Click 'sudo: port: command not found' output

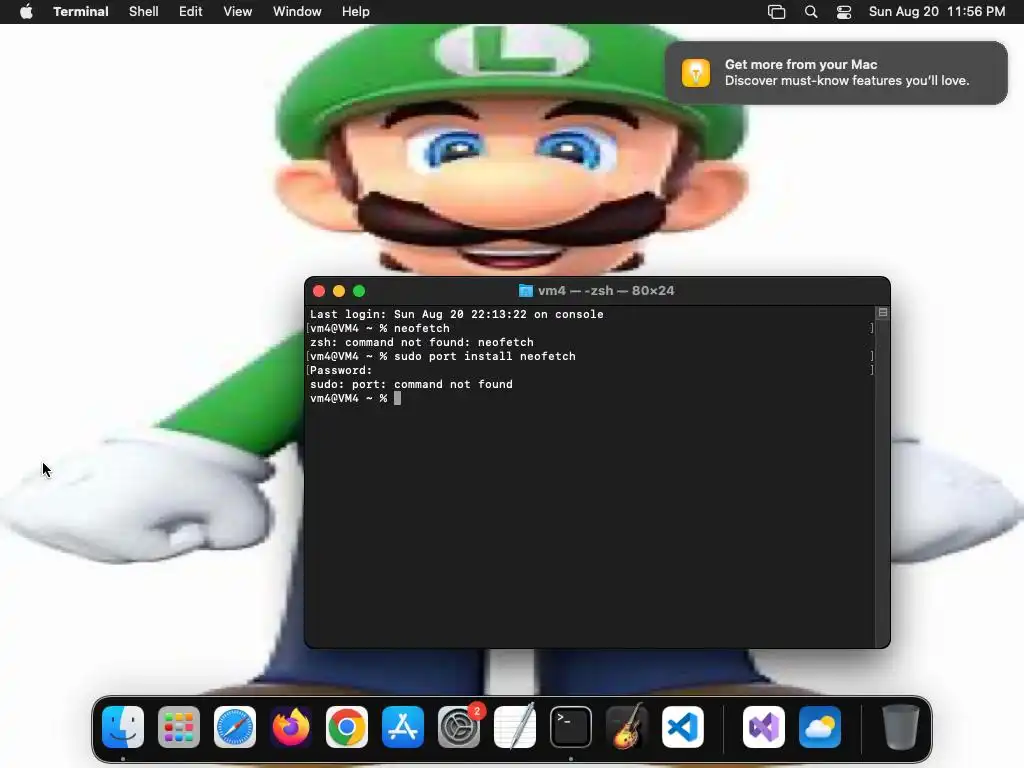click(x=411, y=385)
